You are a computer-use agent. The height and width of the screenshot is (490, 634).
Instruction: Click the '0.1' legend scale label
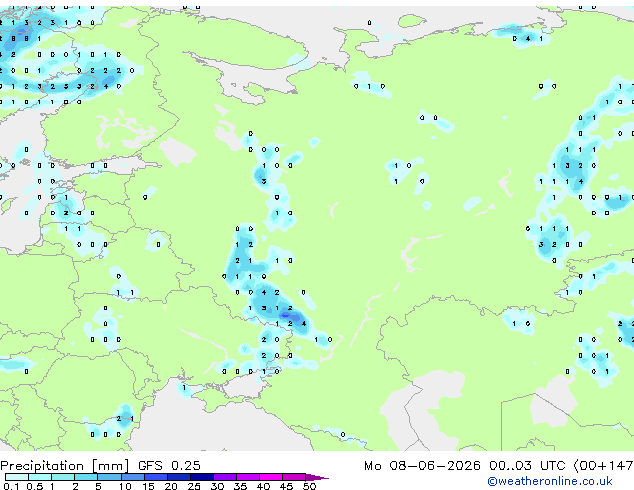pyautogui.click(x=11, y=486)
